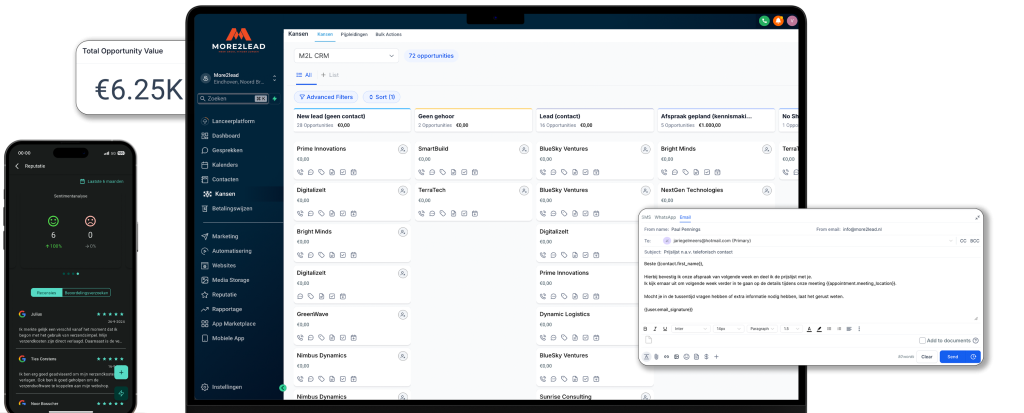Open Instellingen at the sidebar bottom
The height and width of the screenshot is (413, 1024).
click(228, 386)
